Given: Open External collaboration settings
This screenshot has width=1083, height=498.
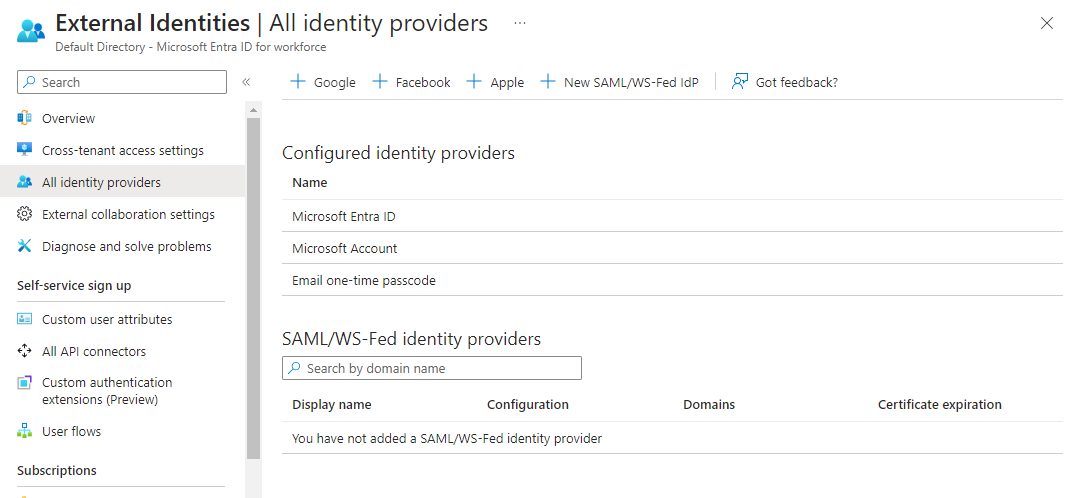Looking at the screenshot, I should point(128,214).
